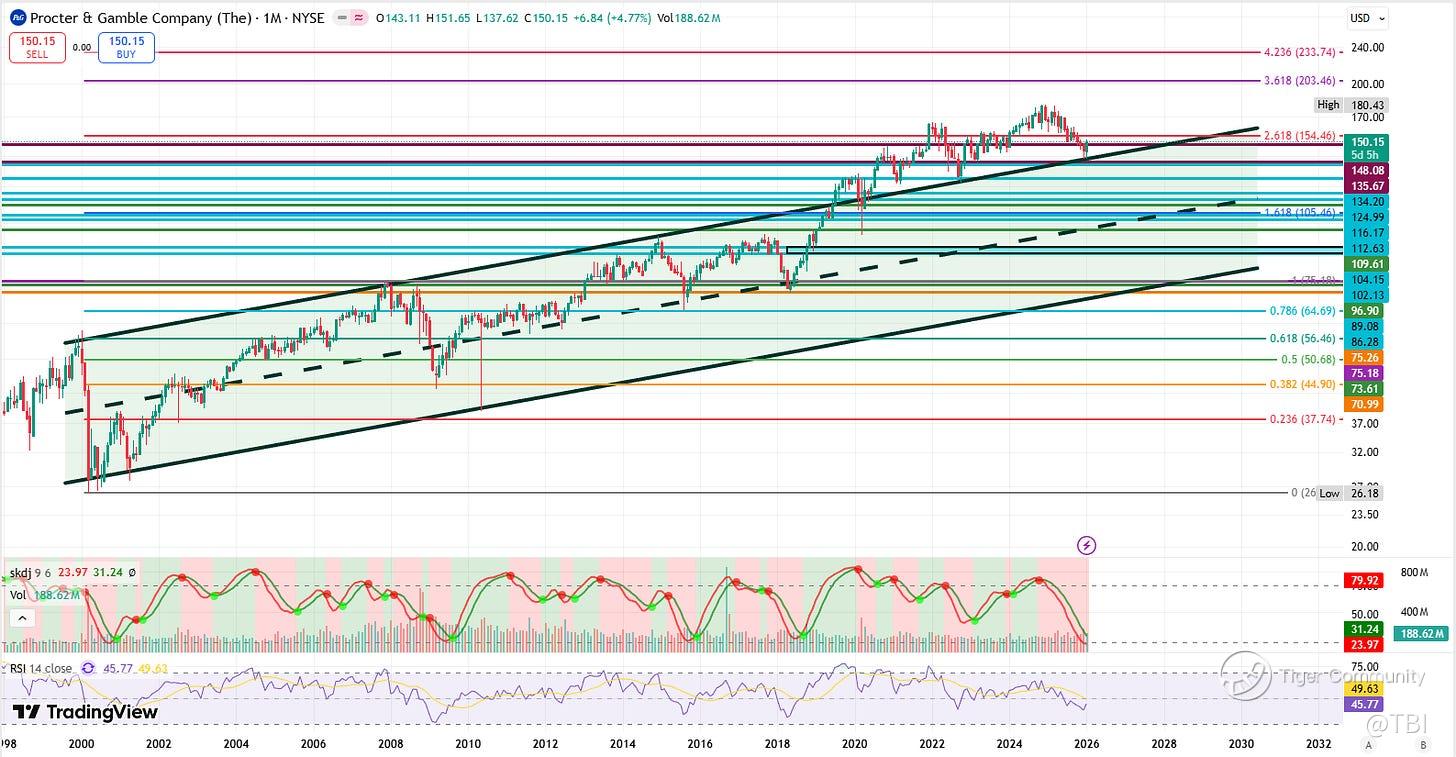Click the 104.15 price label on axis
The image size is (1456, 757).
(1367, 280)
